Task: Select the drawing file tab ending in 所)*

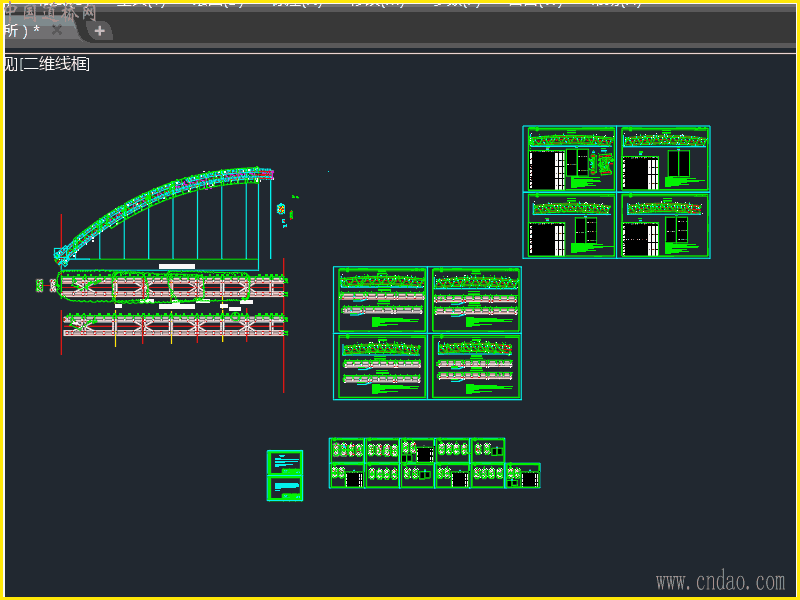Action: (x=22, y=30)
